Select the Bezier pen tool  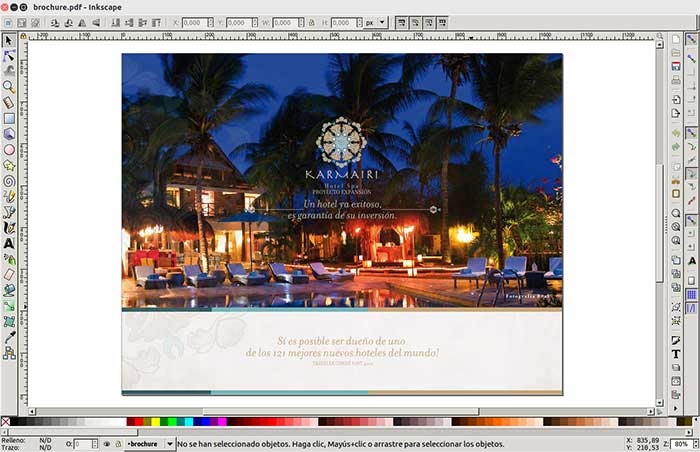coord(8,212)
